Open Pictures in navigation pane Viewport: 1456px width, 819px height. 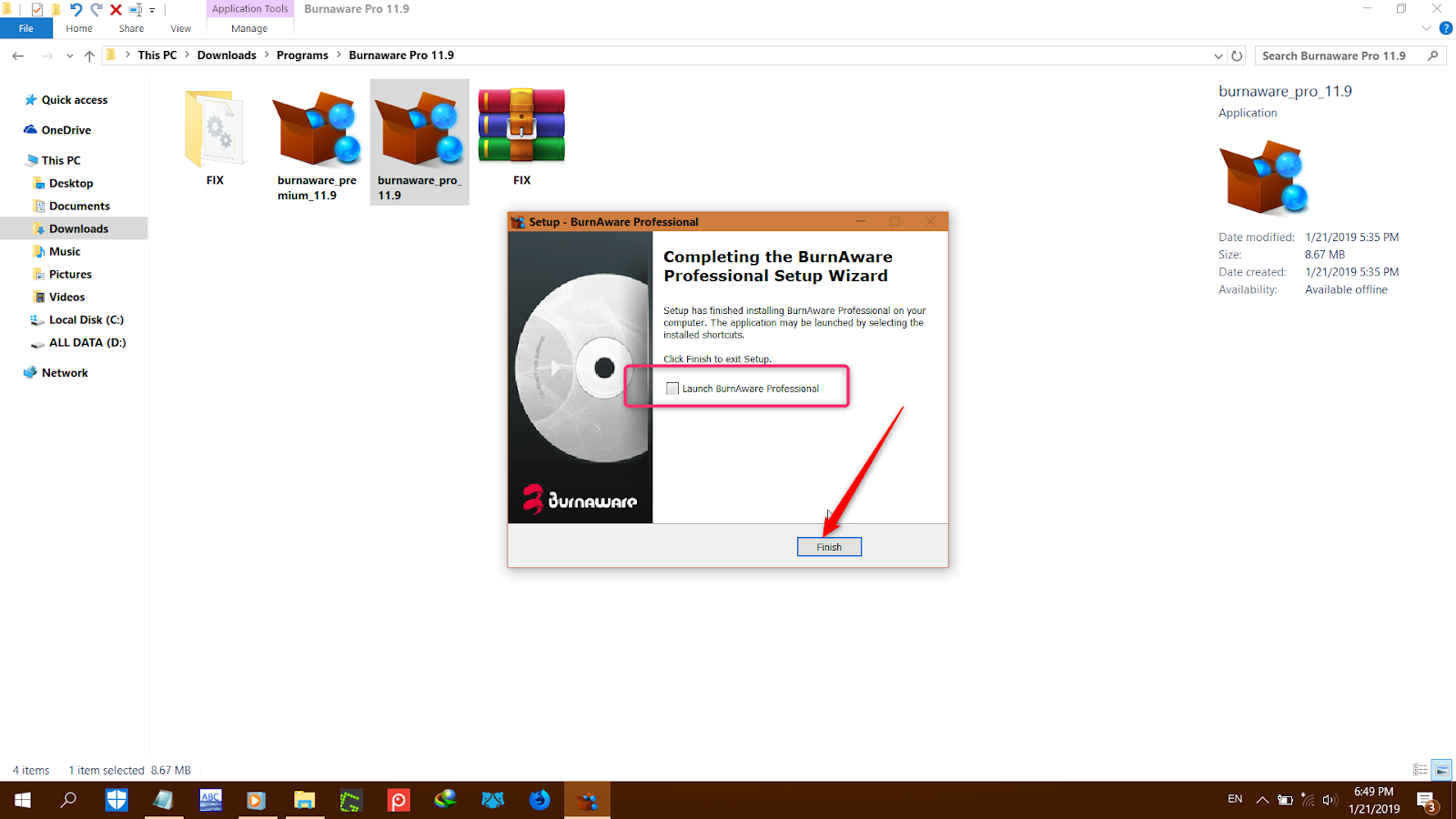(x=62, y=274)
